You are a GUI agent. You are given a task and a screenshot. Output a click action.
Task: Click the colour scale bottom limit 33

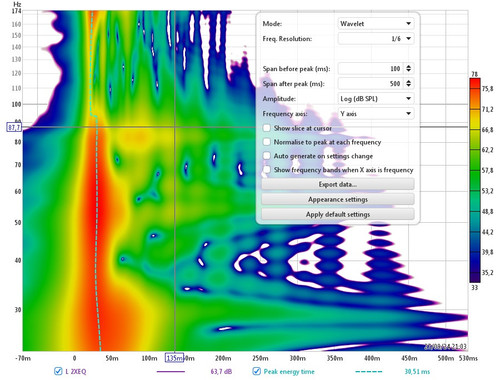[x=475, y=287]
